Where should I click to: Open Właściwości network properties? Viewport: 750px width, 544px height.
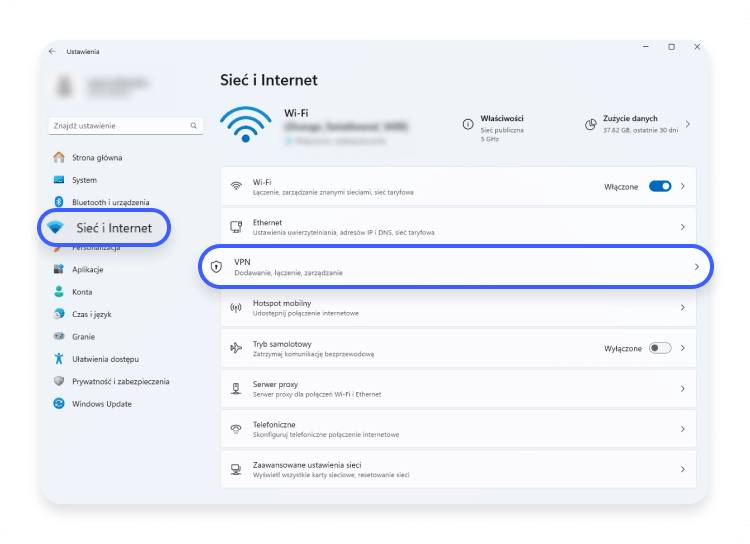coord(493,128)
